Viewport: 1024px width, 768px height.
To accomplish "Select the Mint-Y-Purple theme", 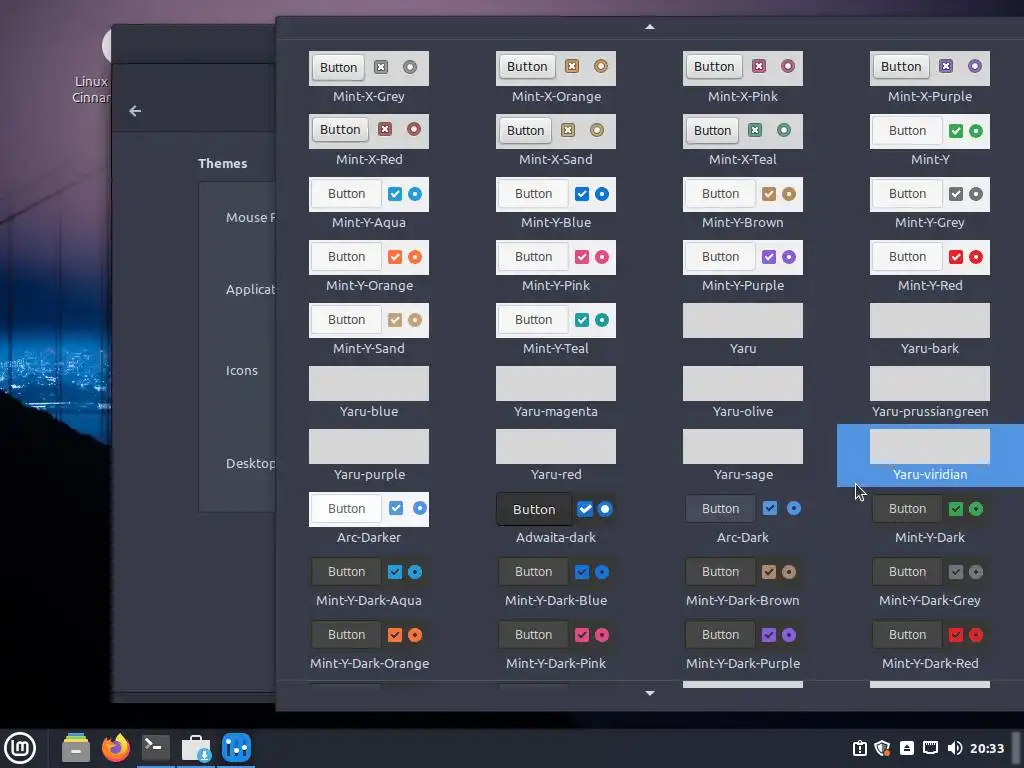I will click(x=743, y=266).
